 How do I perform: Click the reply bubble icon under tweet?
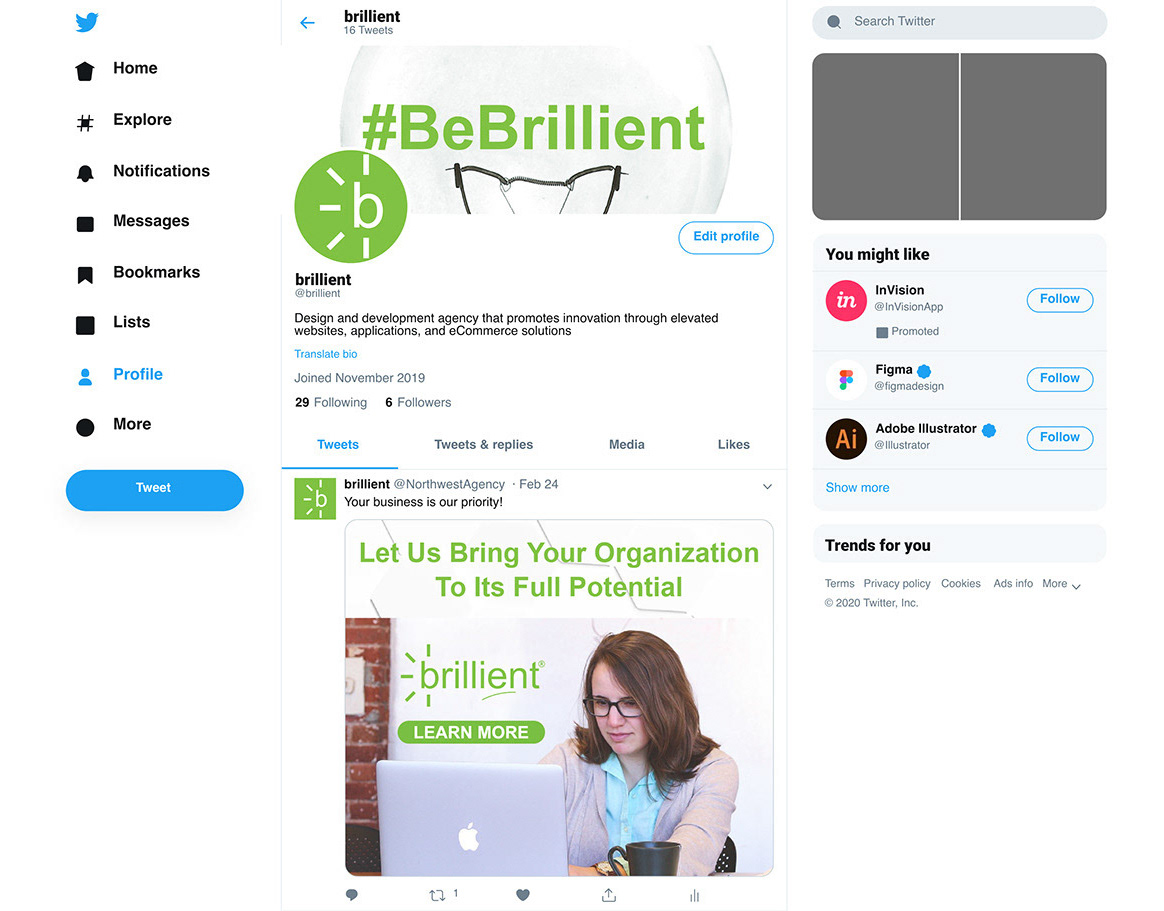tap(352, 895)
